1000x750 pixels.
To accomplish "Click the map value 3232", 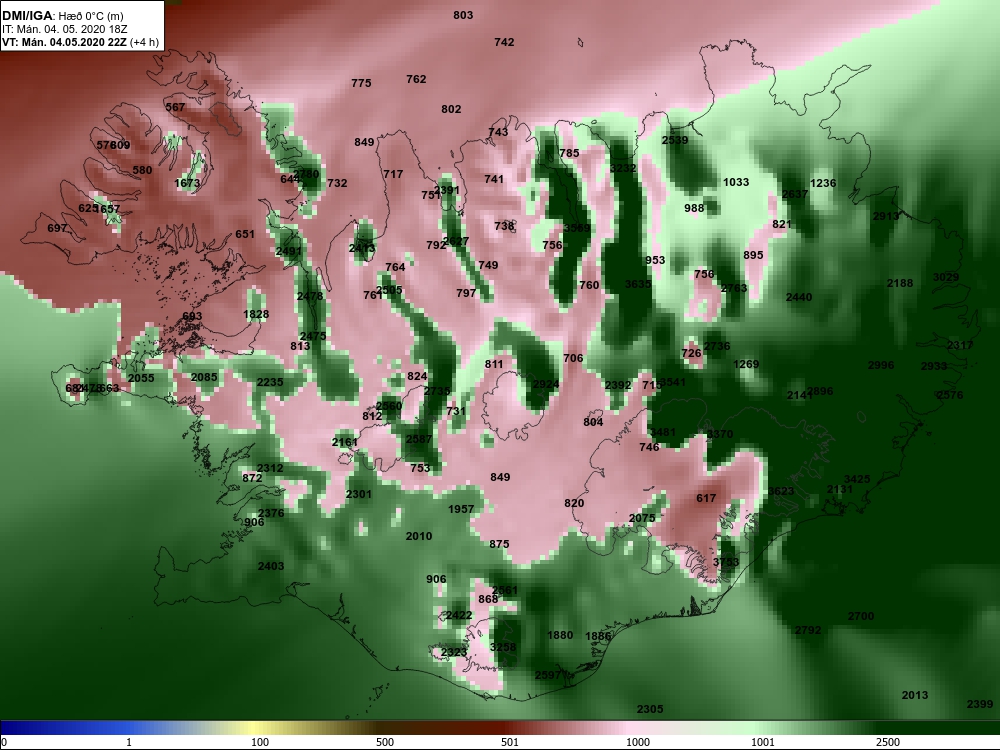I will coord(623,168).
